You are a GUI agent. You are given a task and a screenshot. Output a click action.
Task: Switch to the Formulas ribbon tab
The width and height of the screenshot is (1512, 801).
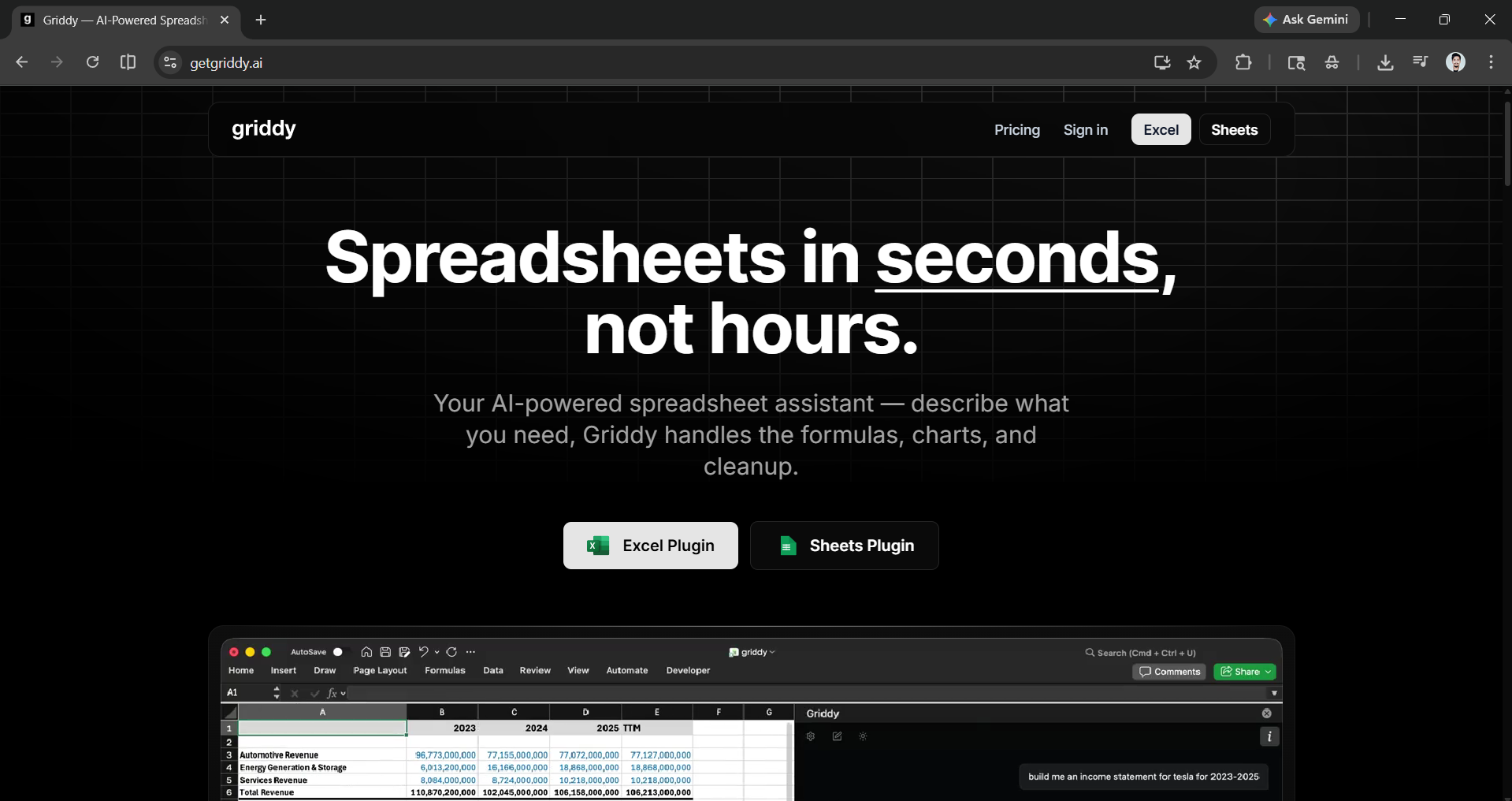point(445,671)
